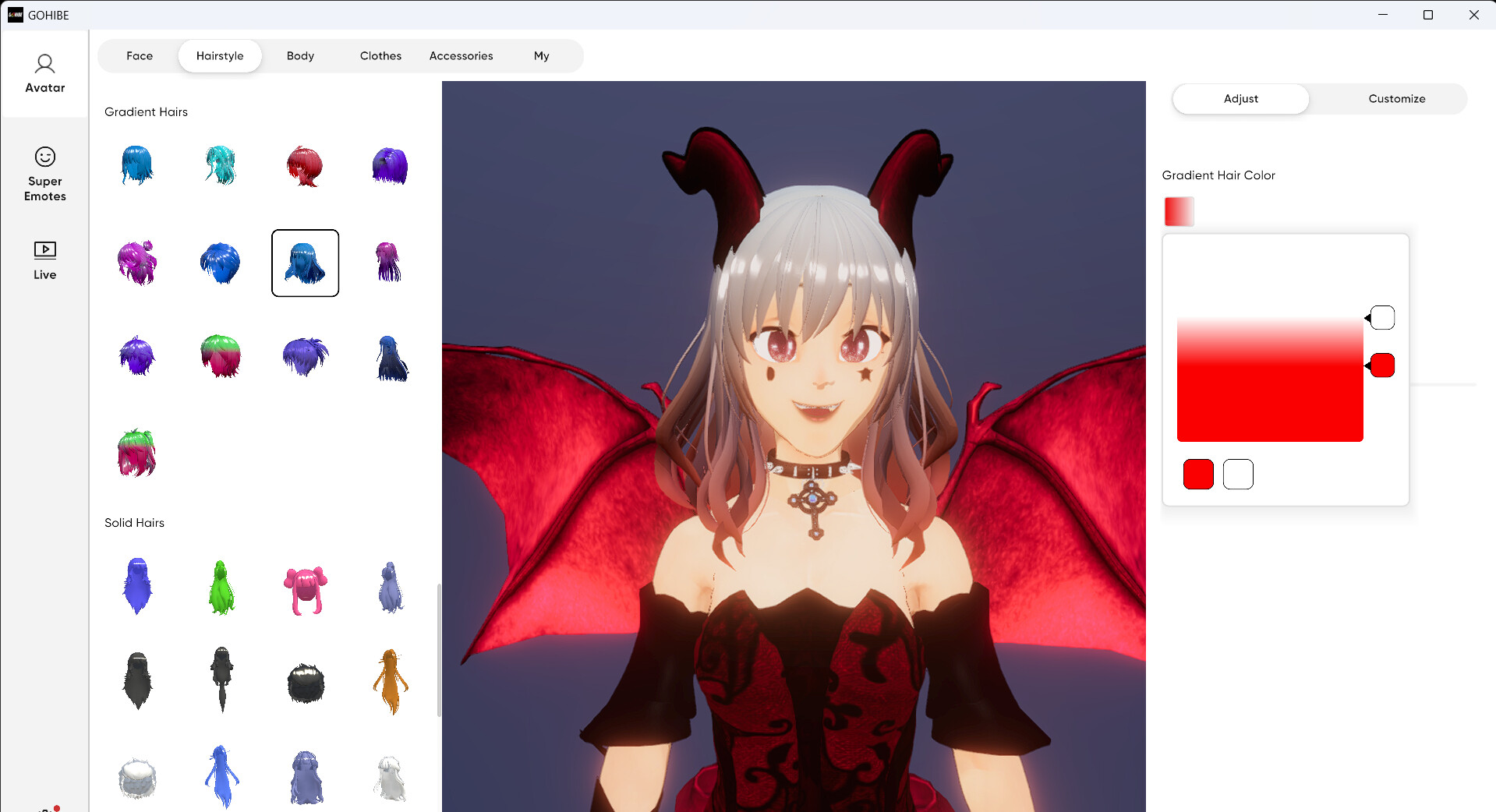Select the white gradient stop handle
1496x812 pixels.
click(x=1381, y=318)
